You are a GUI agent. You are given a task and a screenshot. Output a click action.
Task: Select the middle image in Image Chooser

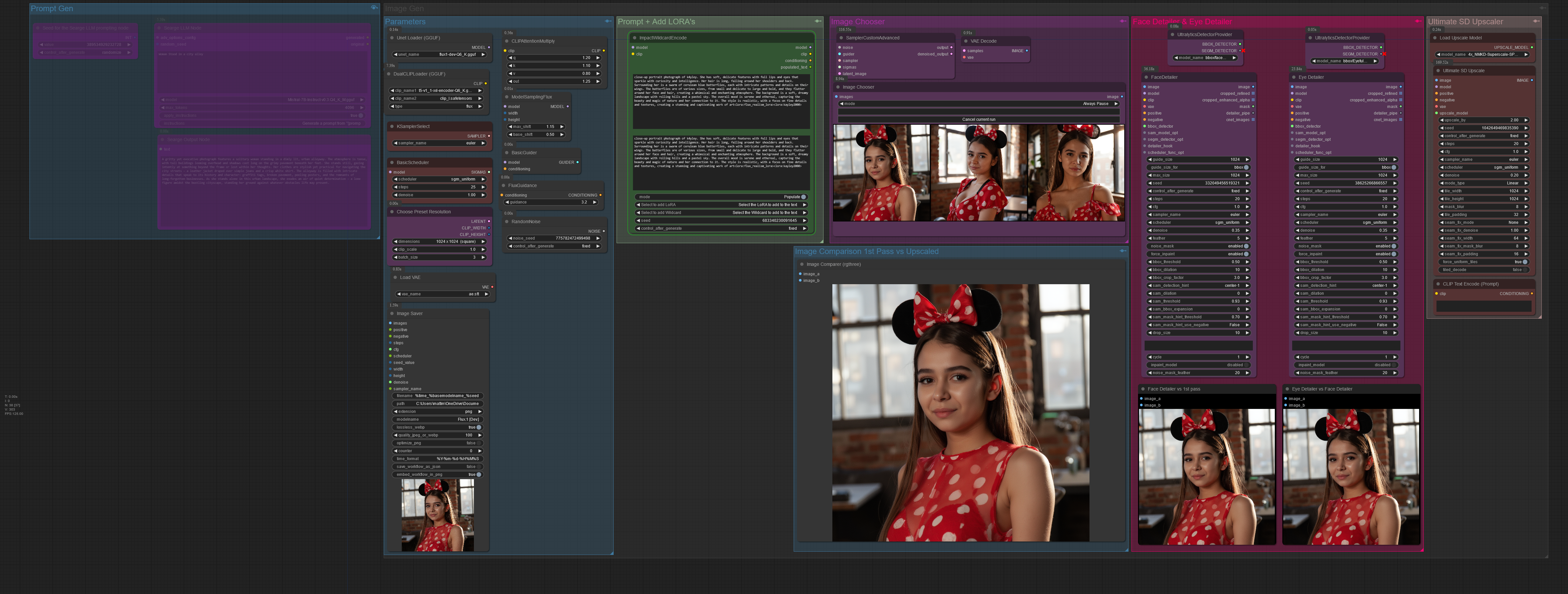point(978,173)
